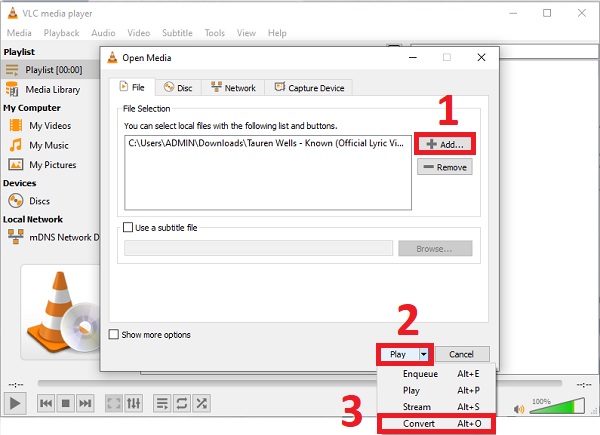Open the Video menu
This screenshot has width=600, height=435.
tap(139, 33)
